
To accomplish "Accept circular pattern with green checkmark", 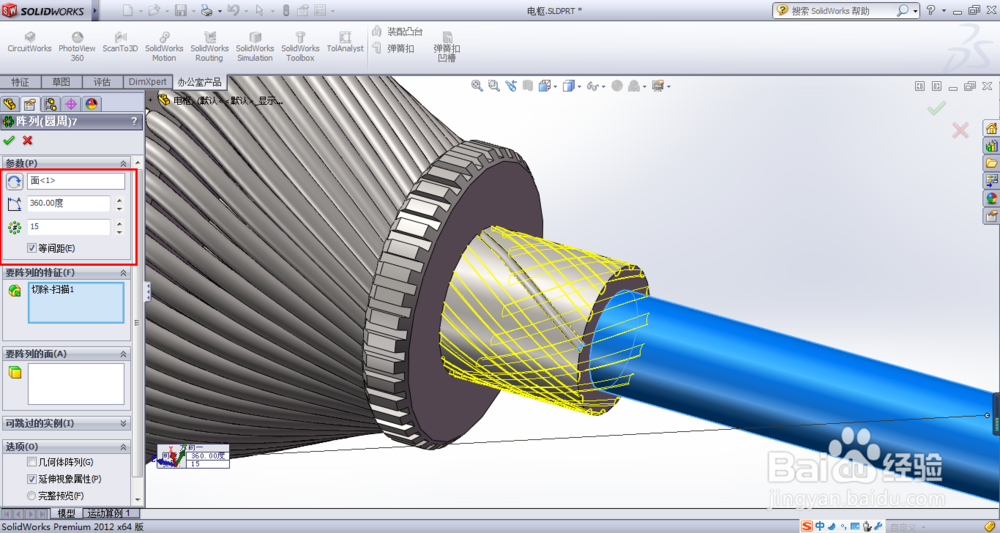I will pyautogui.click(x=9, y=140).
